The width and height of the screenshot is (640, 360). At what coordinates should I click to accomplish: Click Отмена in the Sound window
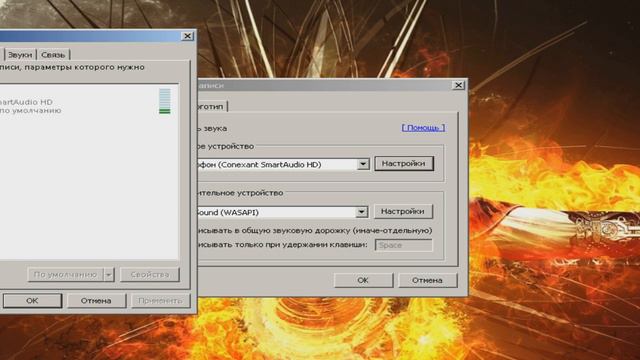point(96,300)
